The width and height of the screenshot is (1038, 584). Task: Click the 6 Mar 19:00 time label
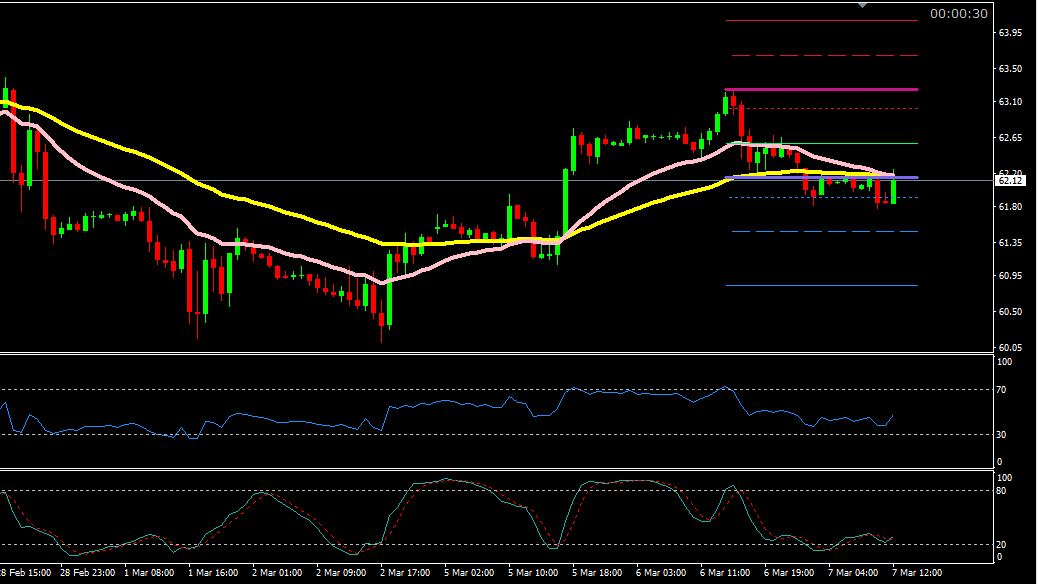[789, 573]
